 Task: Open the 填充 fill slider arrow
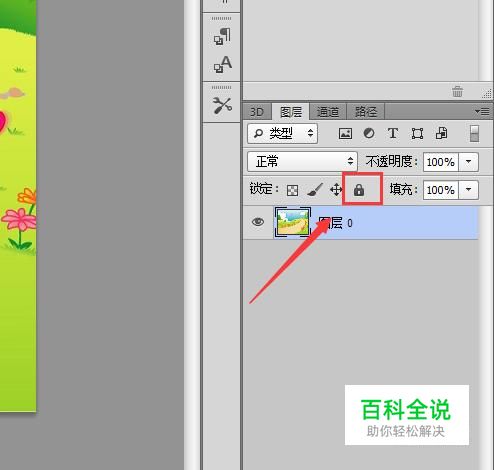click(469, 190)
